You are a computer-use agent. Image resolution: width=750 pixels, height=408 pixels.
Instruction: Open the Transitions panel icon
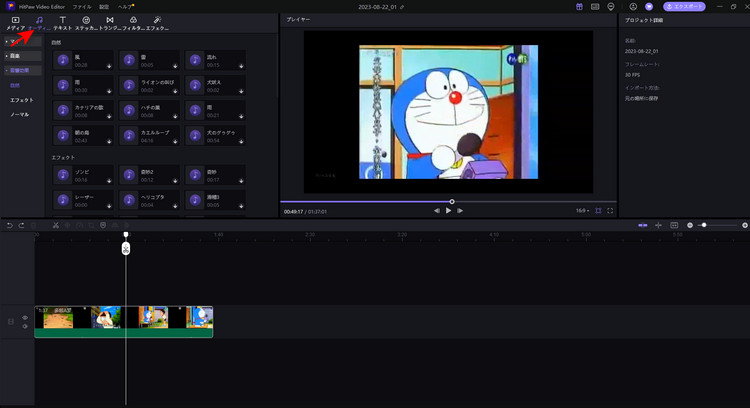pos(110,20)
